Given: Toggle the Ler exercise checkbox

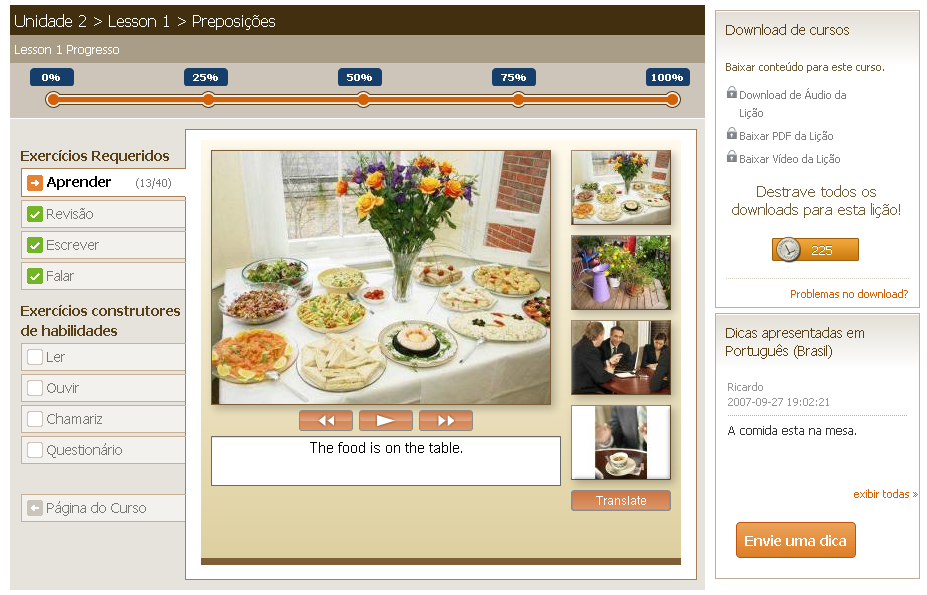Looking at the screenshot, I should coord(35,357).
